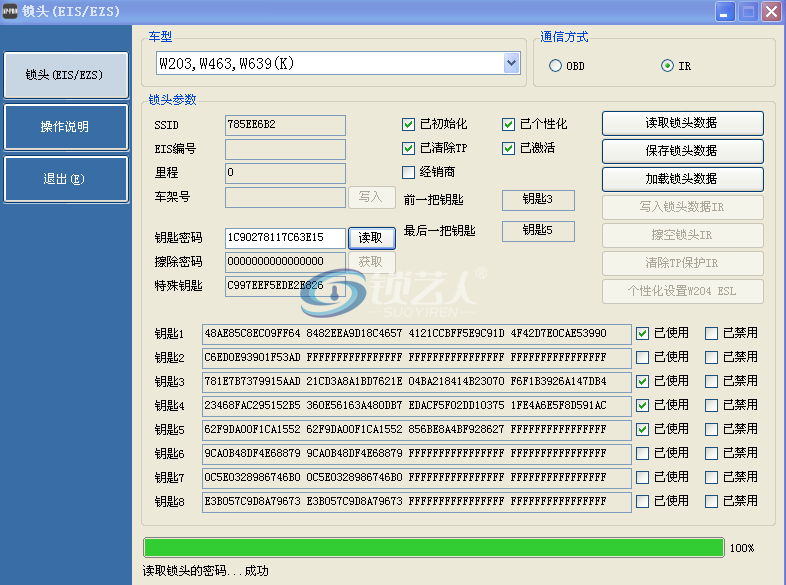Click the 保存锁头数据 button

[x=682, y=151]
